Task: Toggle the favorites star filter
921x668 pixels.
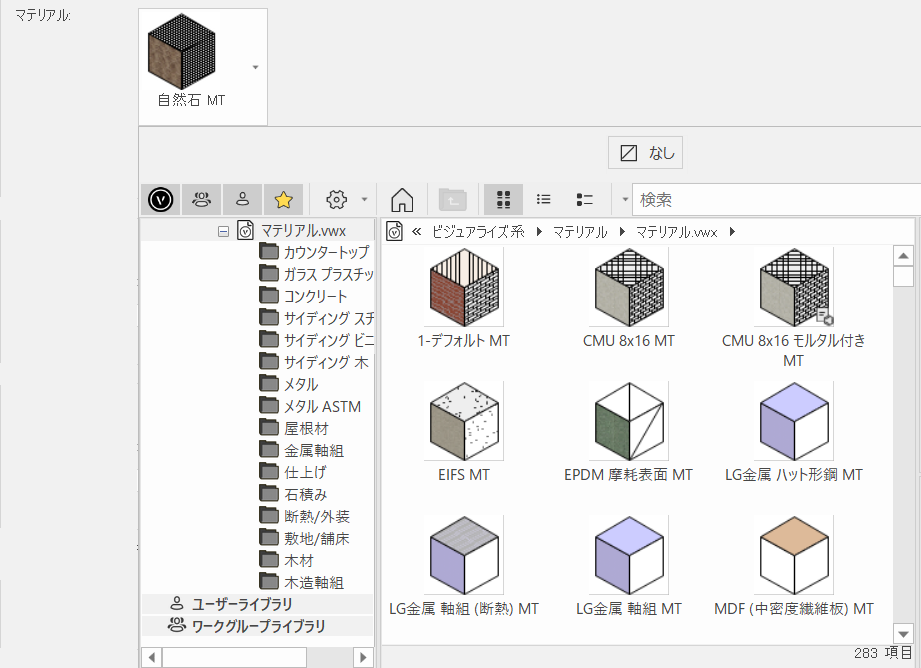Action: pos(283,199)
